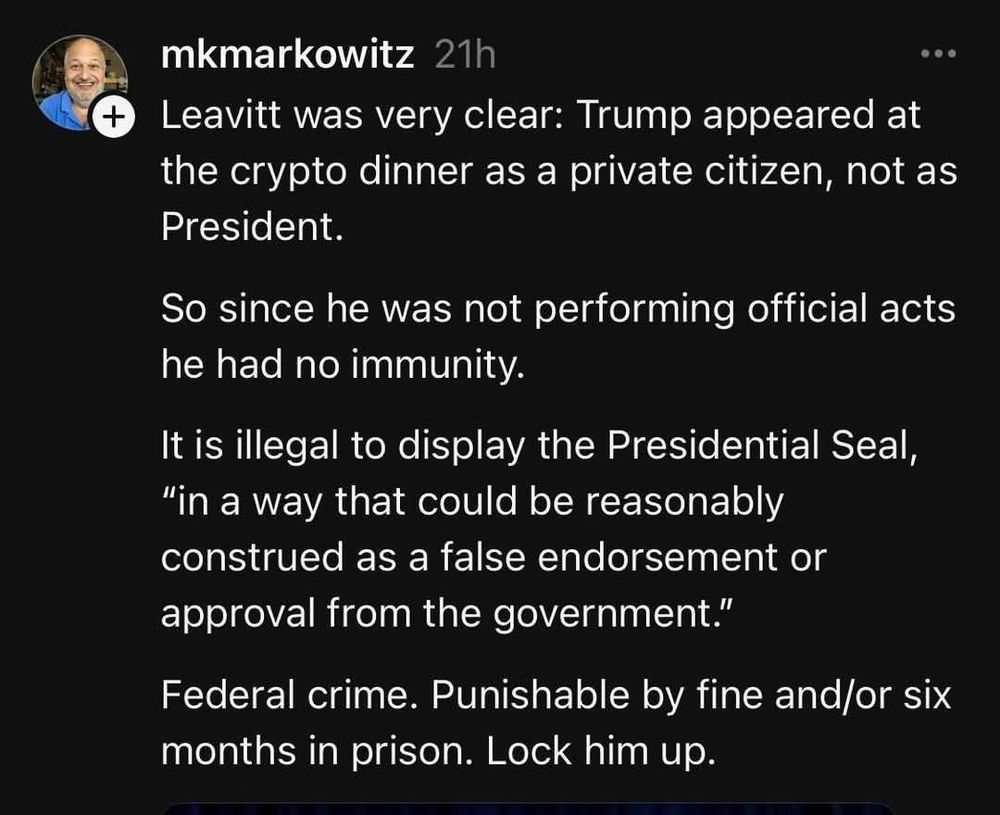
Task: Select the phrase false endorsement
Action: click(610, 557)
